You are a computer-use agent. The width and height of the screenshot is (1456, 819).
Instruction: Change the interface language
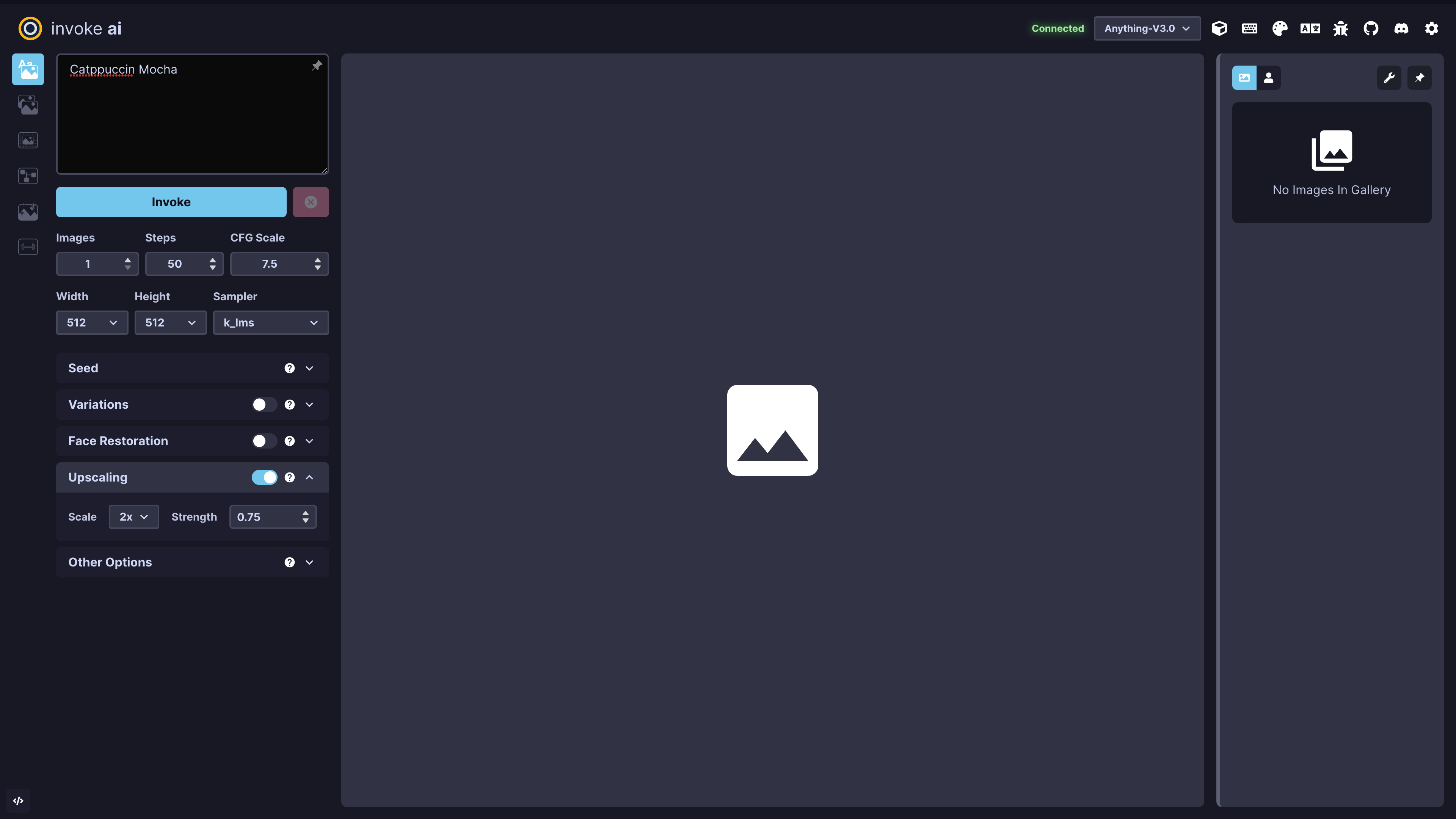point(1310,28)
